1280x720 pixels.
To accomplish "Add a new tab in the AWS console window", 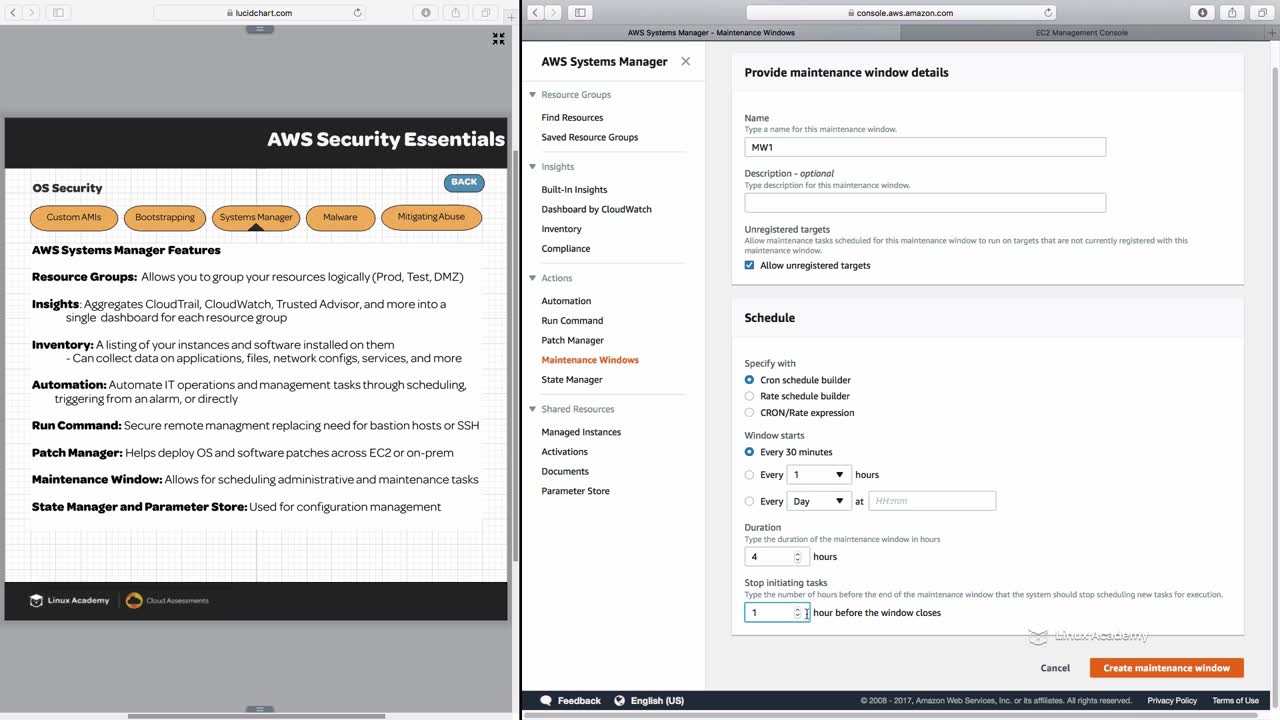I will point(1272,33).
